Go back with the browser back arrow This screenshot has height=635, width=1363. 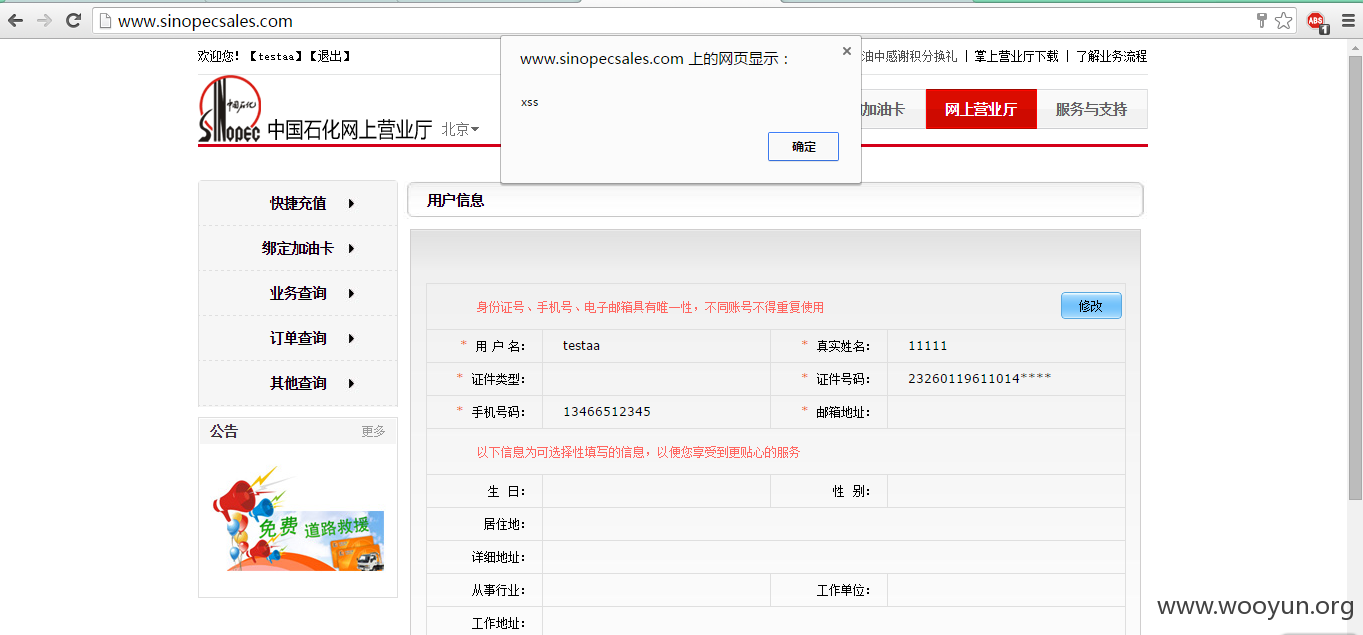point(16,20)
